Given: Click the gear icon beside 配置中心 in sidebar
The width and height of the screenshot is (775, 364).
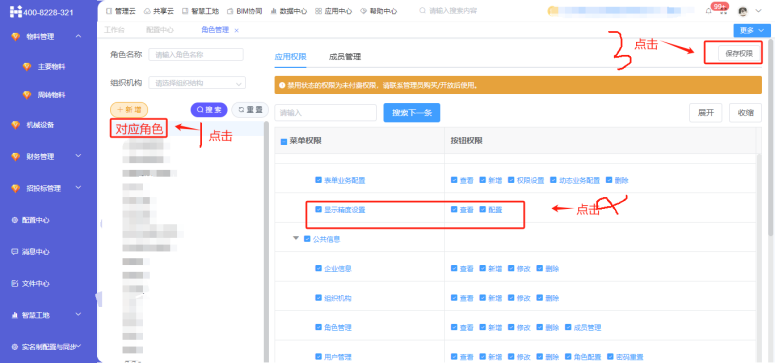Looking at the screenshot, I should (x=15, y=220).
